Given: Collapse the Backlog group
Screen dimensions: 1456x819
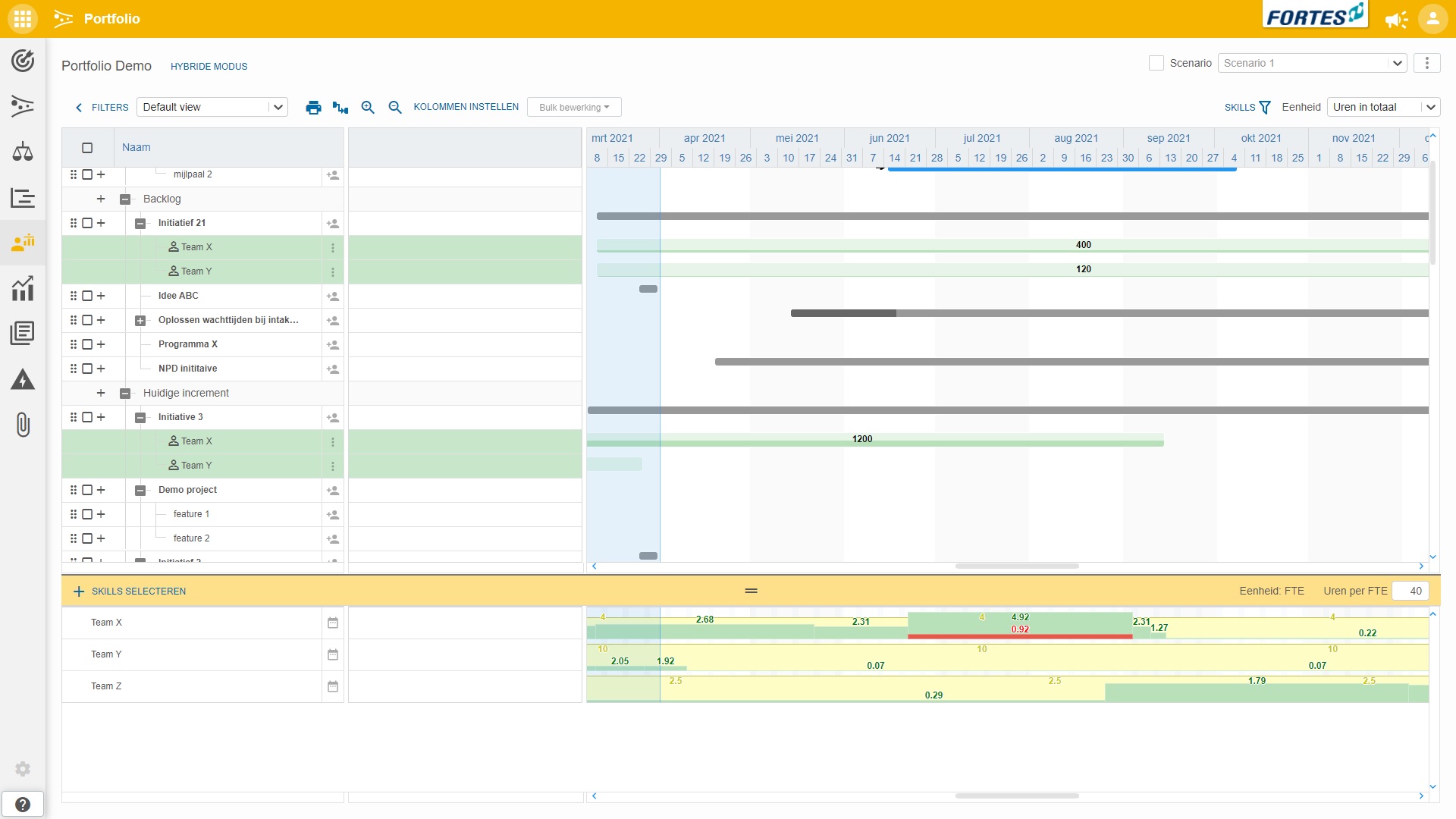Looking at the screenshot, I should tap(125, 199).
